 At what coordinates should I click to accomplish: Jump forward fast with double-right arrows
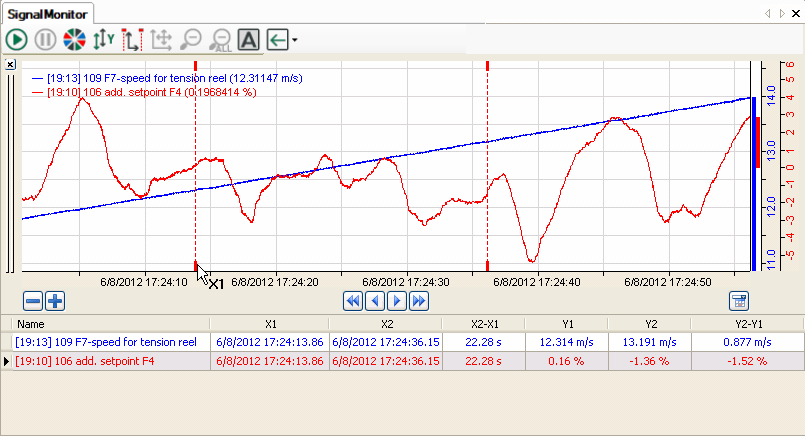419,301
